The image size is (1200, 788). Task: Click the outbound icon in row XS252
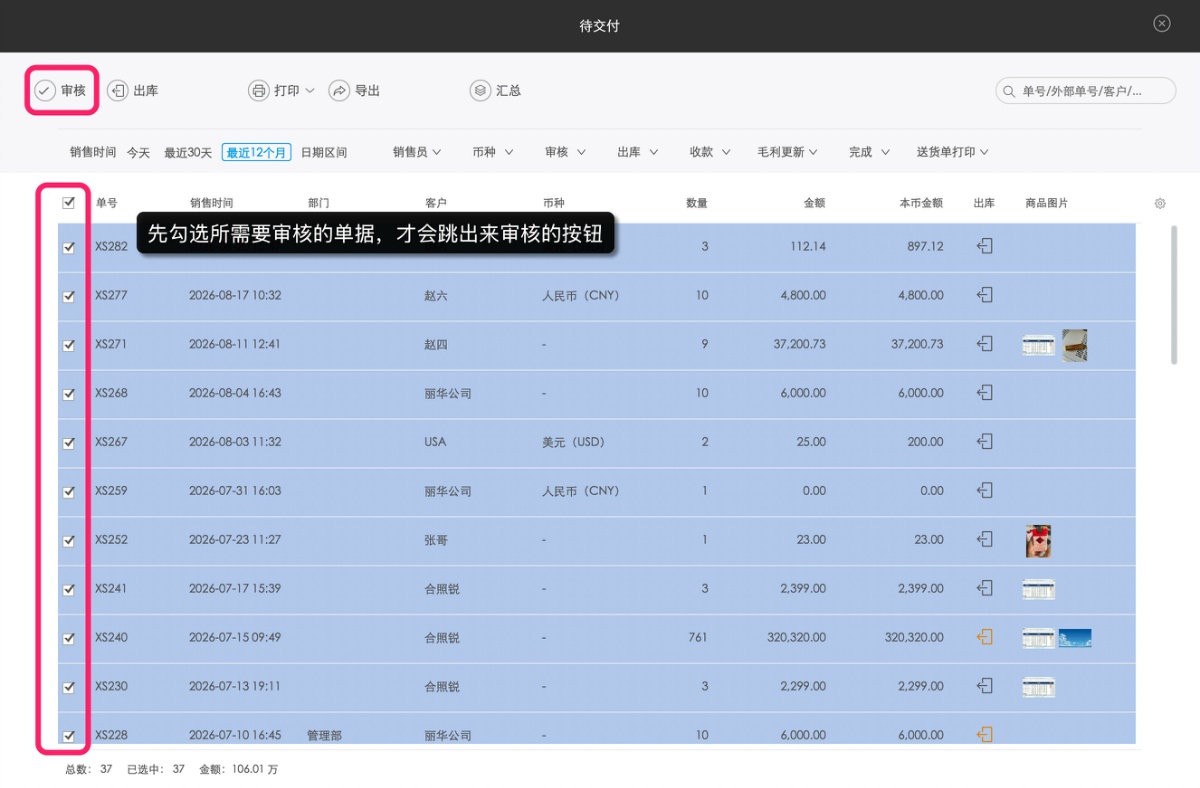coord(985,539)
